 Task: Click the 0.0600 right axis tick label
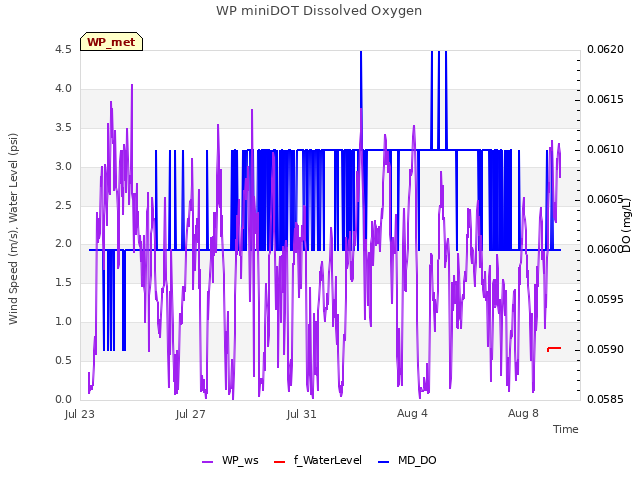click(604, 249)
